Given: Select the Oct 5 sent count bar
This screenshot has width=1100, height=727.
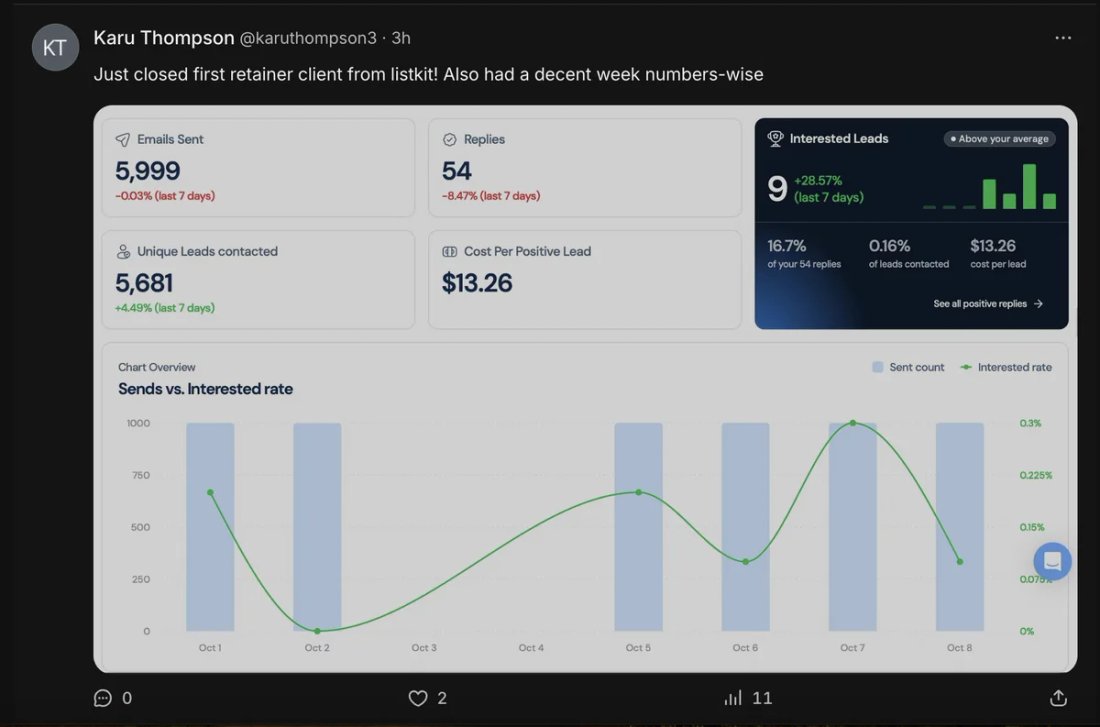Looking at the screenshot, I should click(x=638, y=527).
